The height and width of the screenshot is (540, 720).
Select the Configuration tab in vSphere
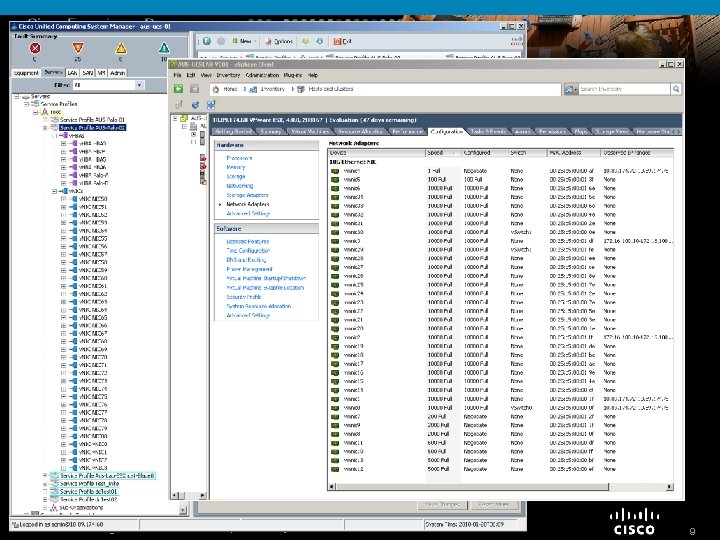point(447,132)
